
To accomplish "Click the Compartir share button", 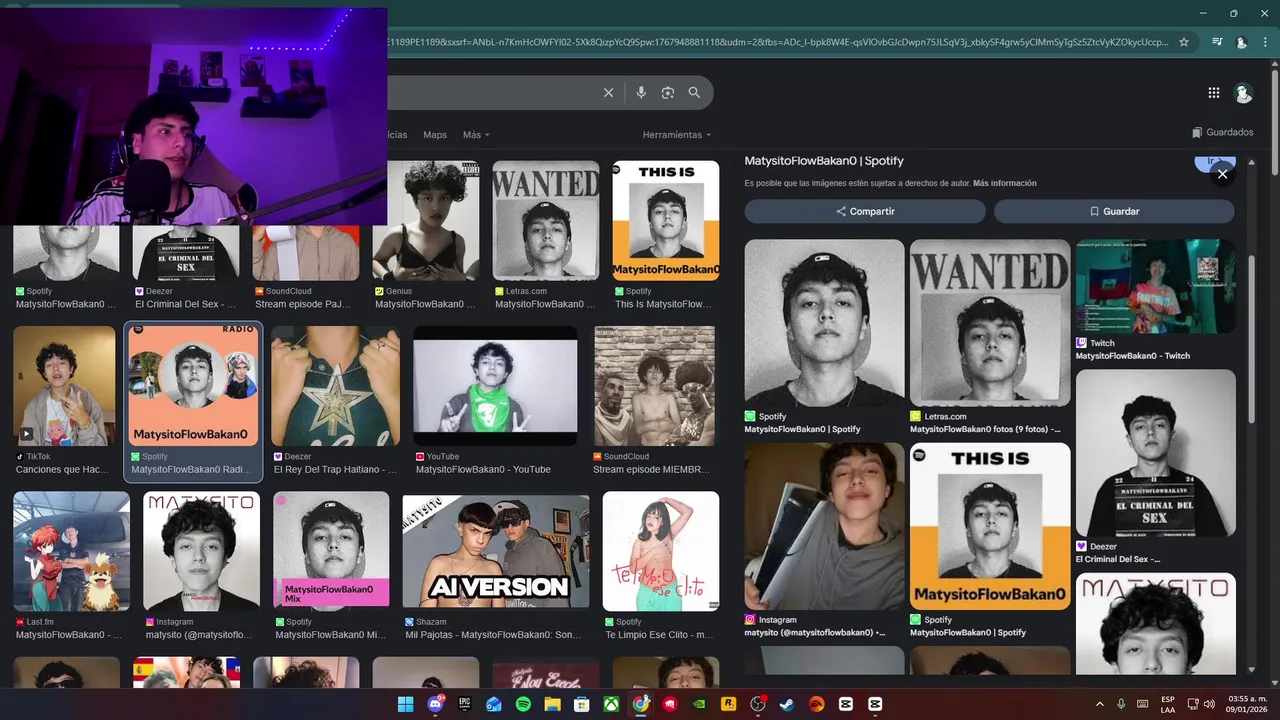I will click(x=865, y=211).
